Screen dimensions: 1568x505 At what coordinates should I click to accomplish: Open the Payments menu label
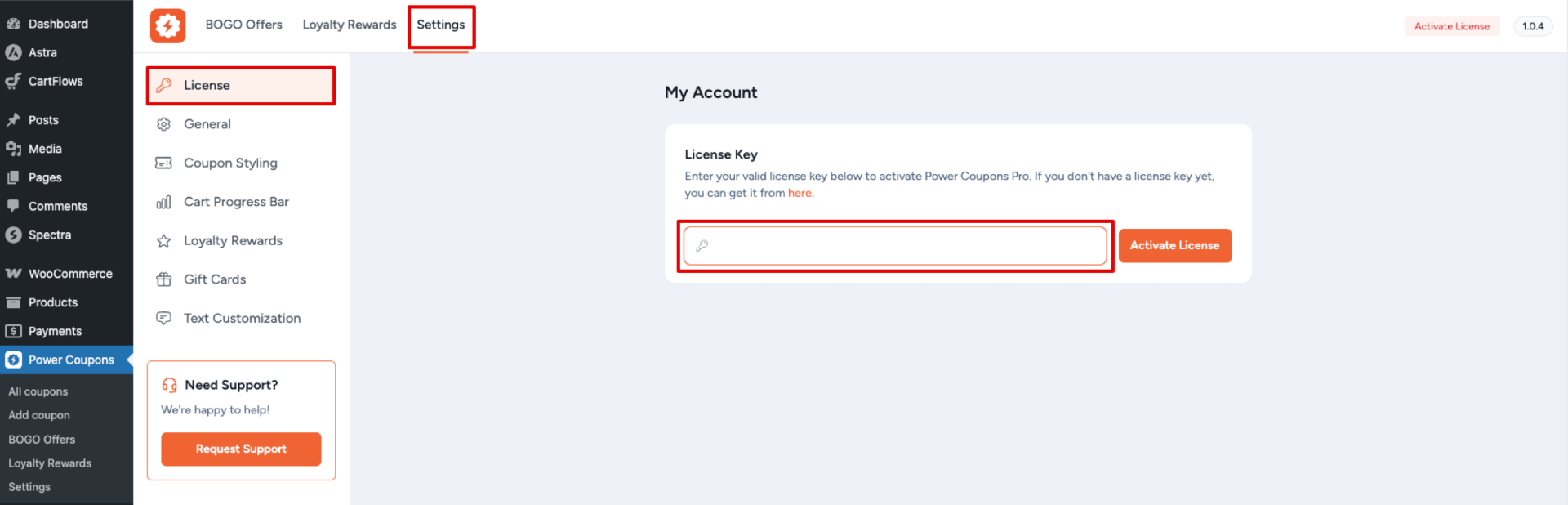point(55,331)
